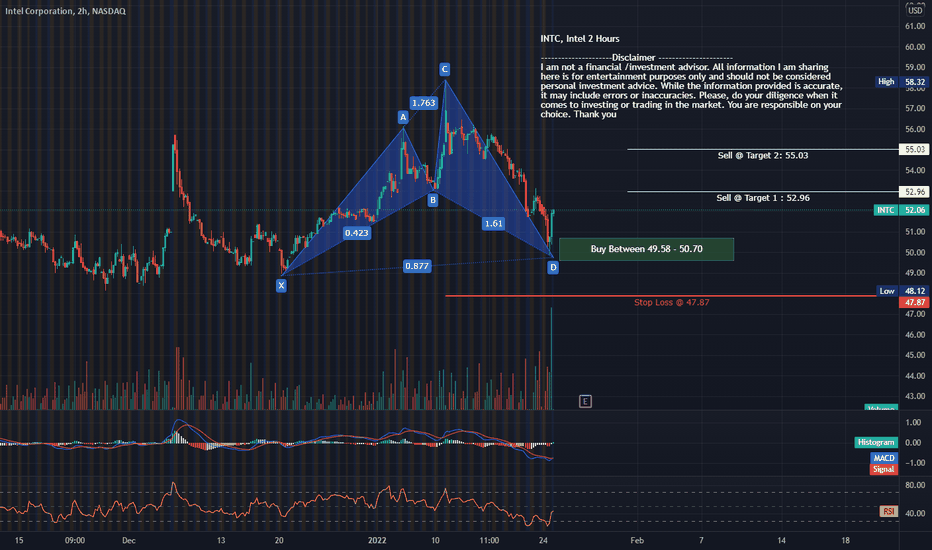Click the Dec label on time axis
Screen dimensions: 932x550
tap(128, 540)
